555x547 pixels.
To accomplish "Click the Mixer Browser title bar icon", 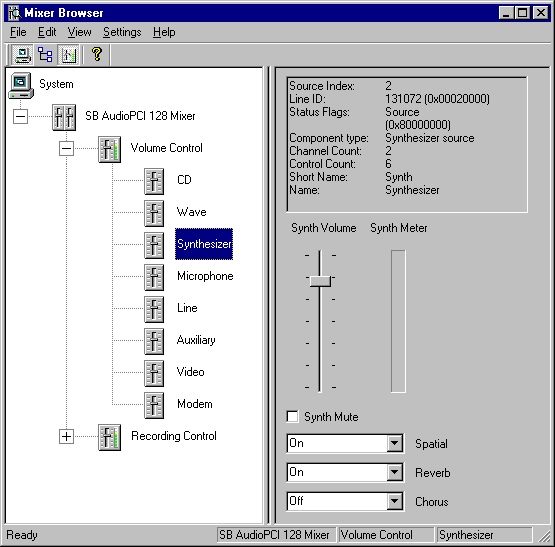I will point(15,13).
